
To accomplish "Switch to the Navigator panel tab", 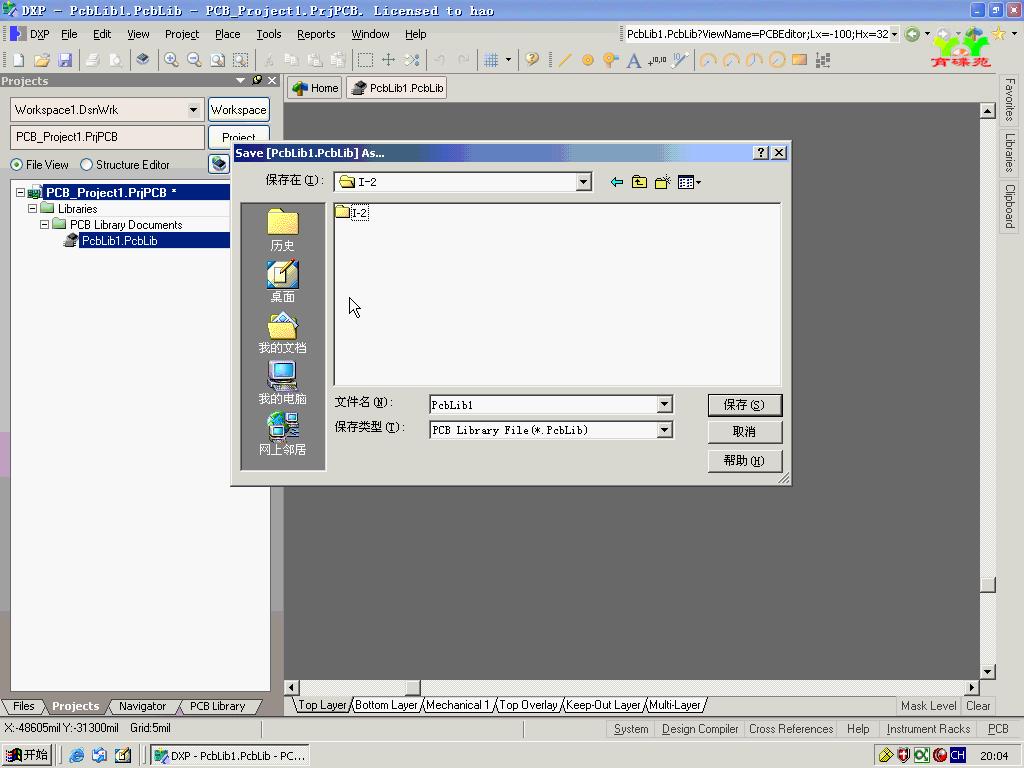I will pos(142,706).
